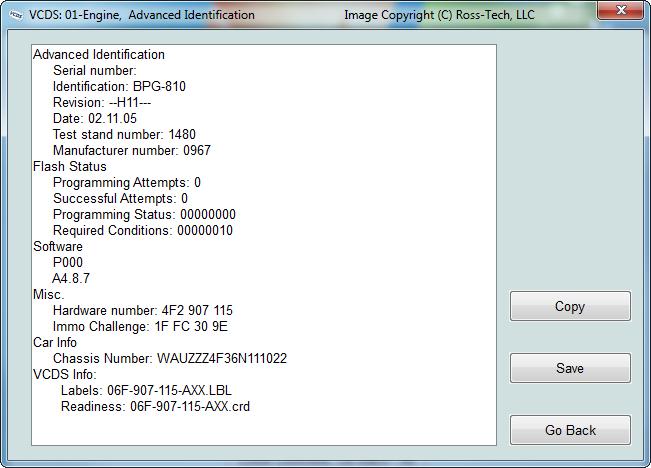Click the 'Software' heading

(58, 246)
